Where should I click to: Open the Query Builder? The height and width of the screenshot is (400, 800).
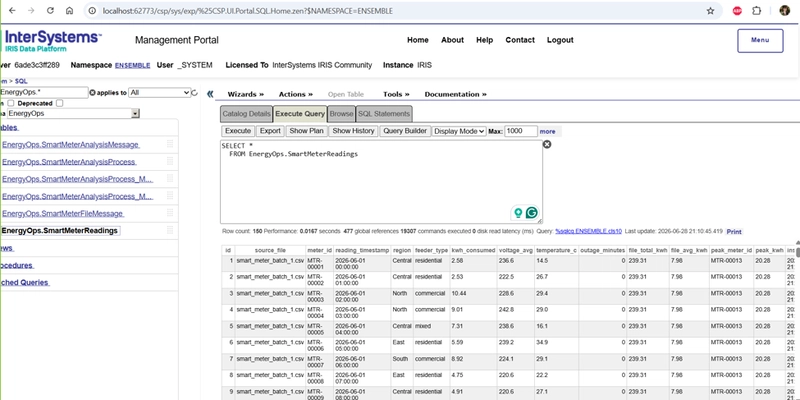point(405,131)
